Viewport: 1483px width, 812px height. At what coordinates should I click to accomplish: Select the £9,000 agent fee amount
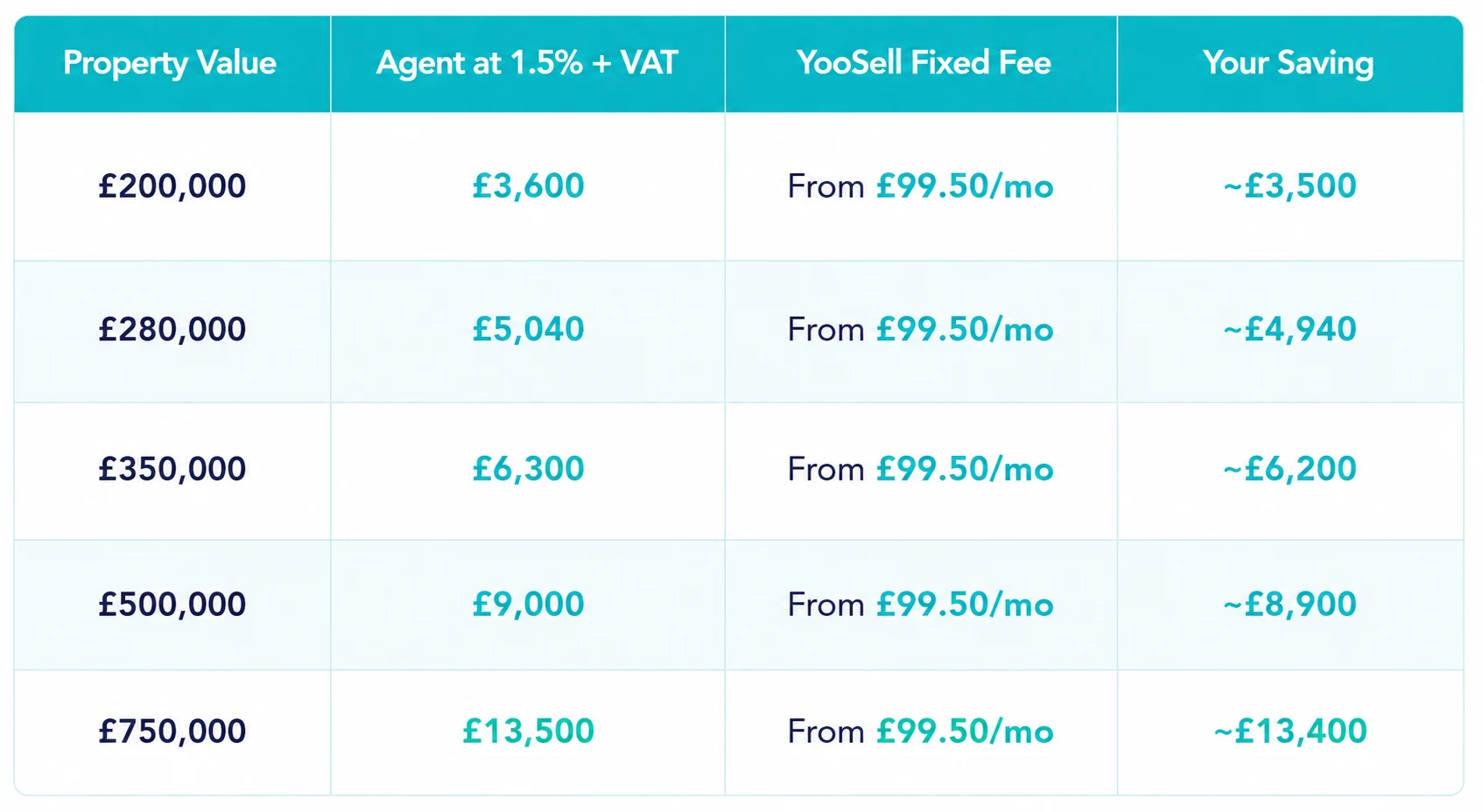click(528, 605)
